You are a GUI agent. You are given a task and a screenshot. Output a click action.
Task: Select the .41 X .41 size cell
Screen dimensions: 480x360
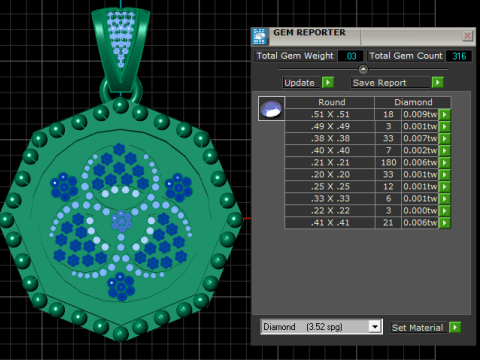pyautogui.click(x=330, y=222)
